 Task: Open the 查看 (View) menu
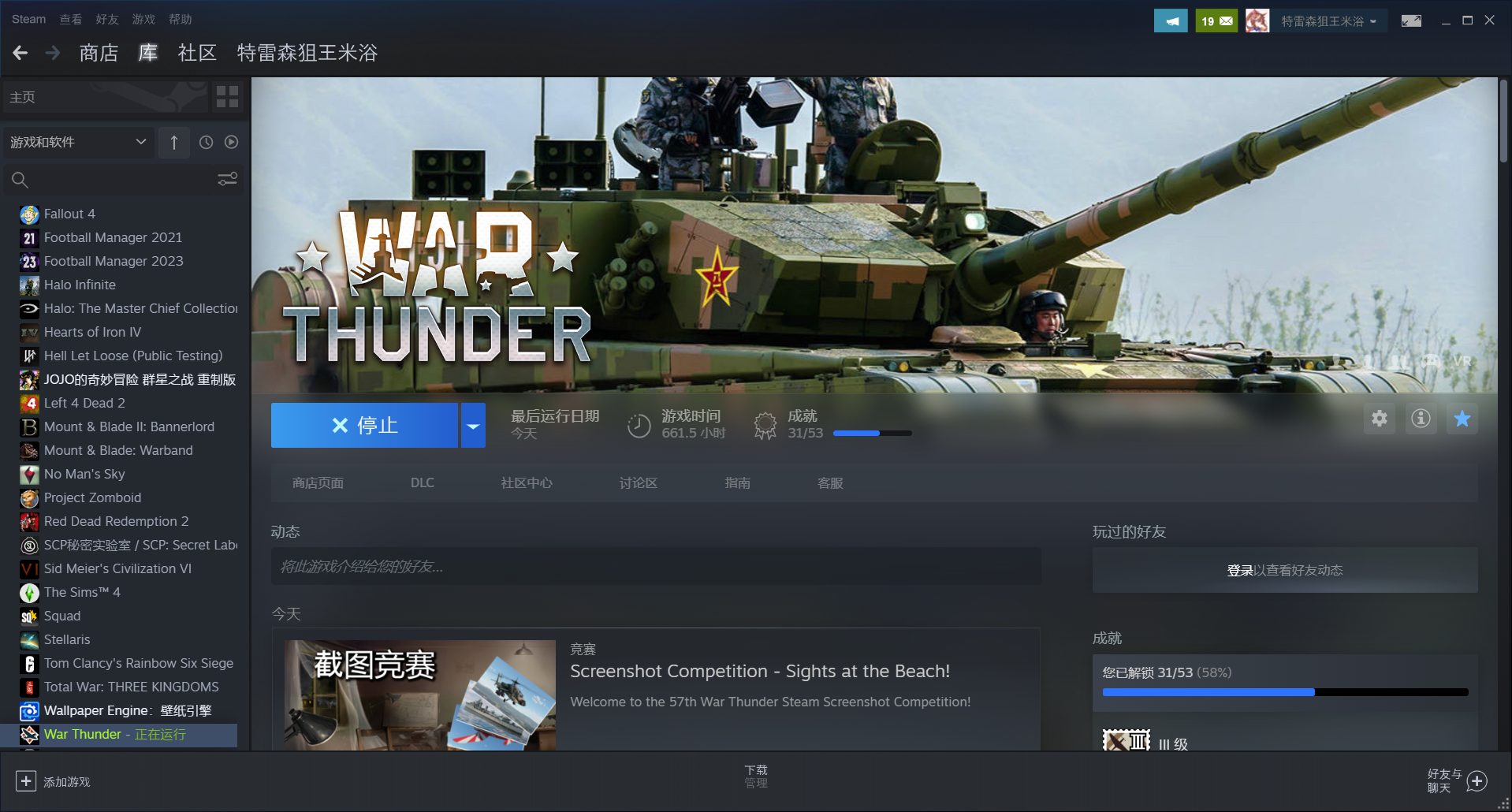[x=71, y=19]
